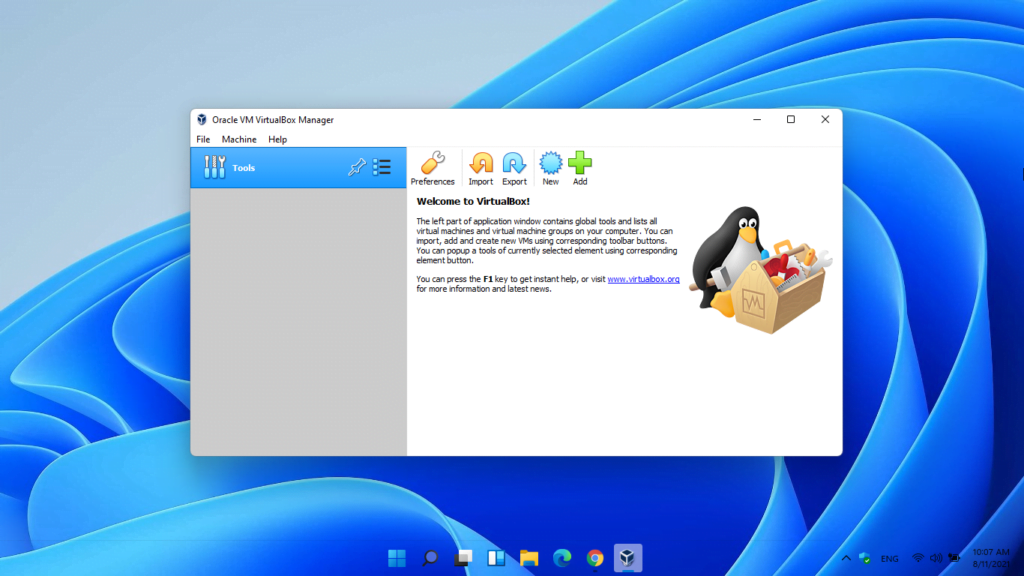Image resolution: width=1024 pixels, height=576 pixels.
Task: Open VirtualBox from the taskbar
Action: click(628, 557)
